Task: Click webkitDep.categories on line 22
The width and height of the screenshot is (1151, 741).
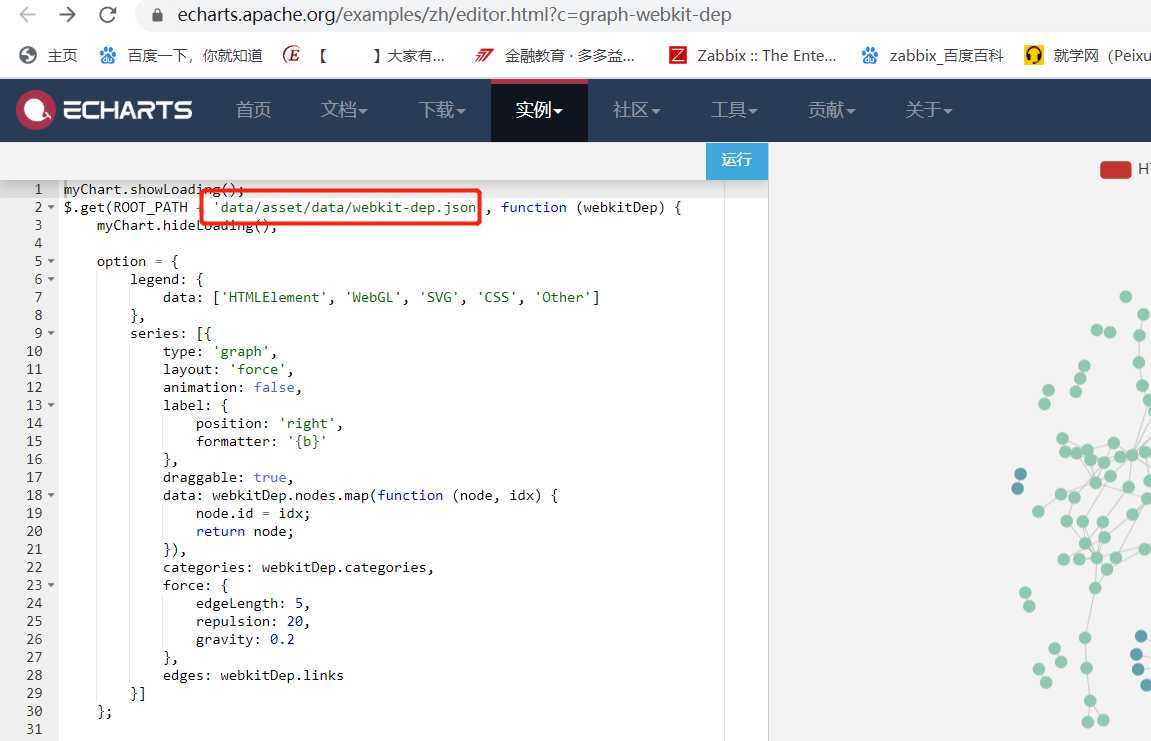Action: pyautogui.click(x=344, y=568)
